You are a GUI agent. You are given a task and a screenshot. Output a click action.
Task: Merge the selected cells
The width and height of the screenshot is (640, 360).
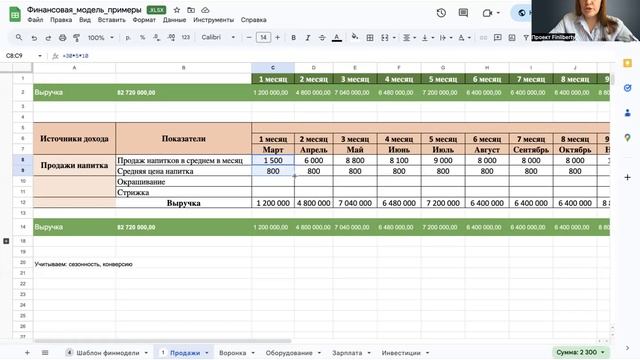click(384, 38)
